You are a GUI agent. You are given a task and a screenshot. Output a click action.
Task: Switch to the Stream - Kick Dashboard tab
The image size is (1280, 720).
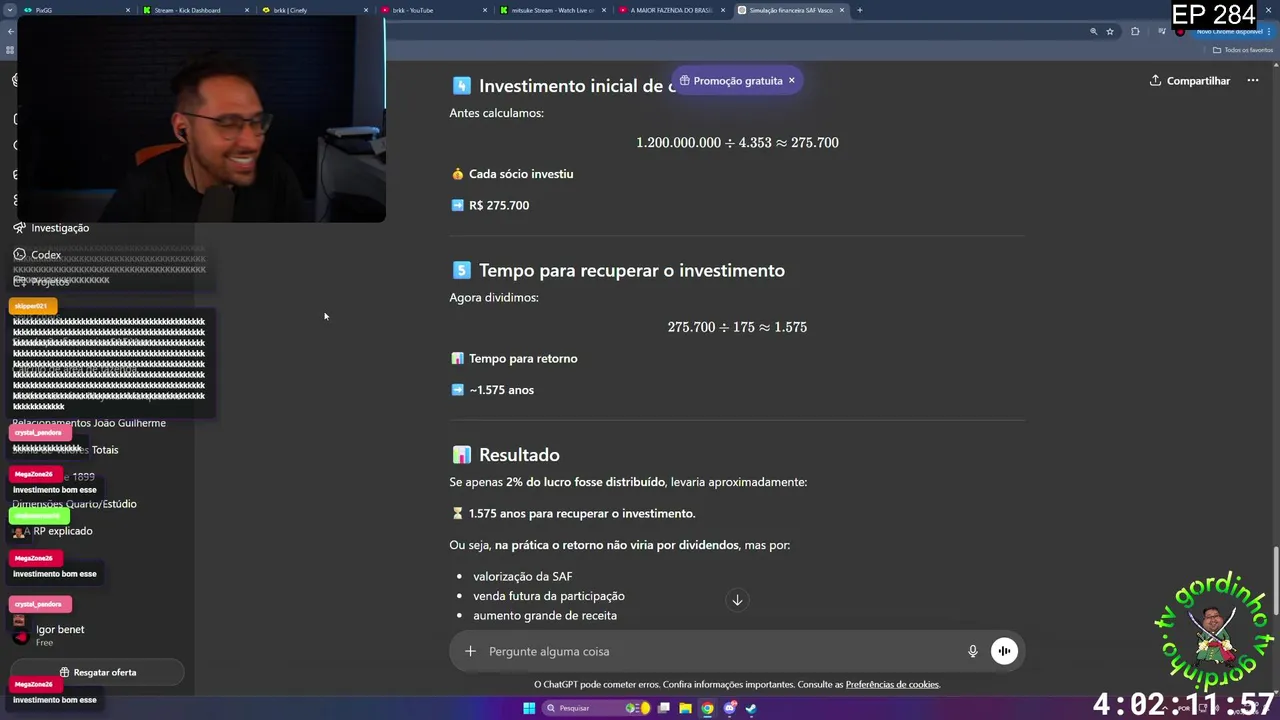coord(195,10)
